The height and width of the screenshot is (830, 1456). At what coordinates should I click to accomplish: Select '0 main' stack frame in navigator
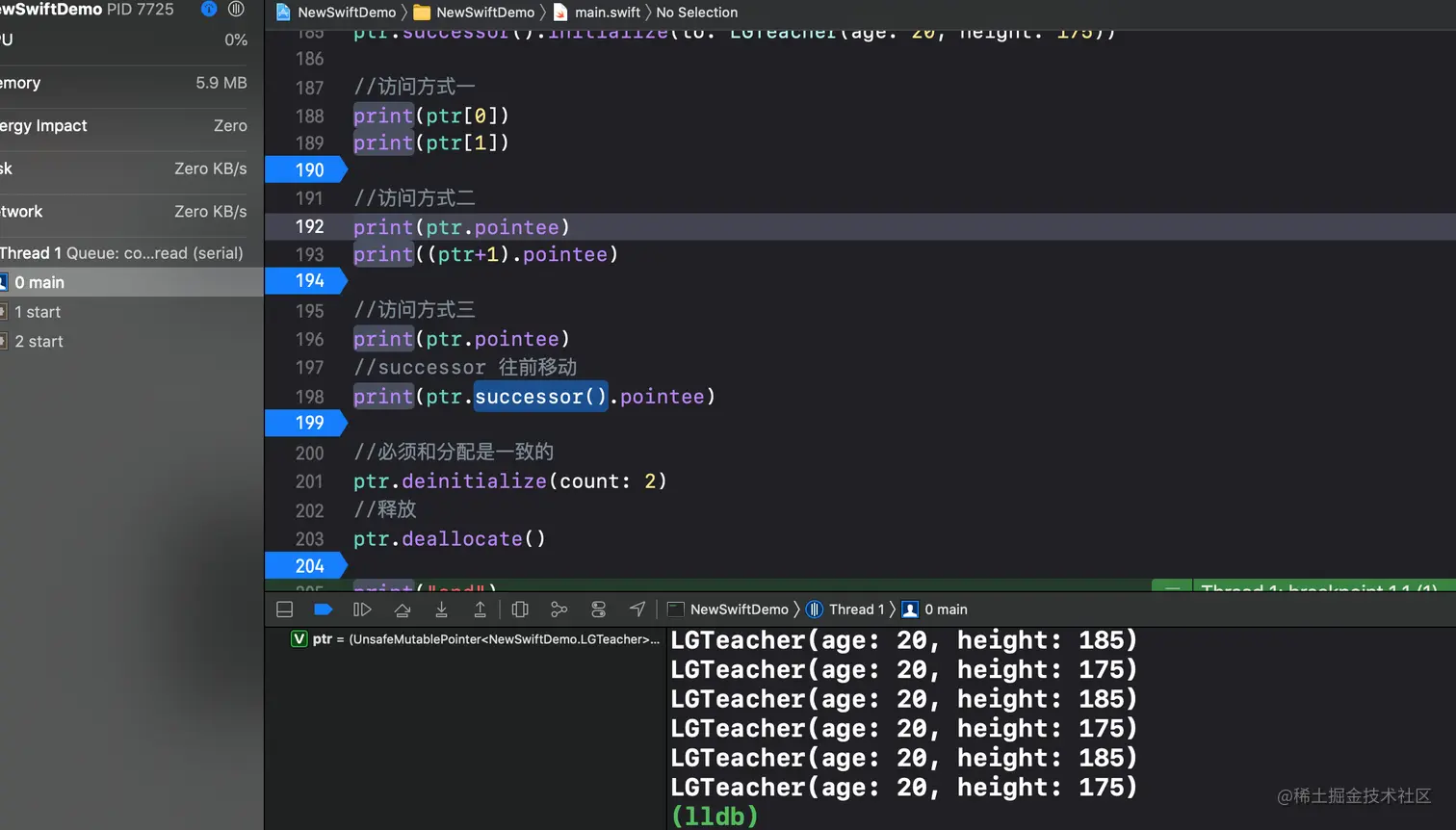[131, 282]
